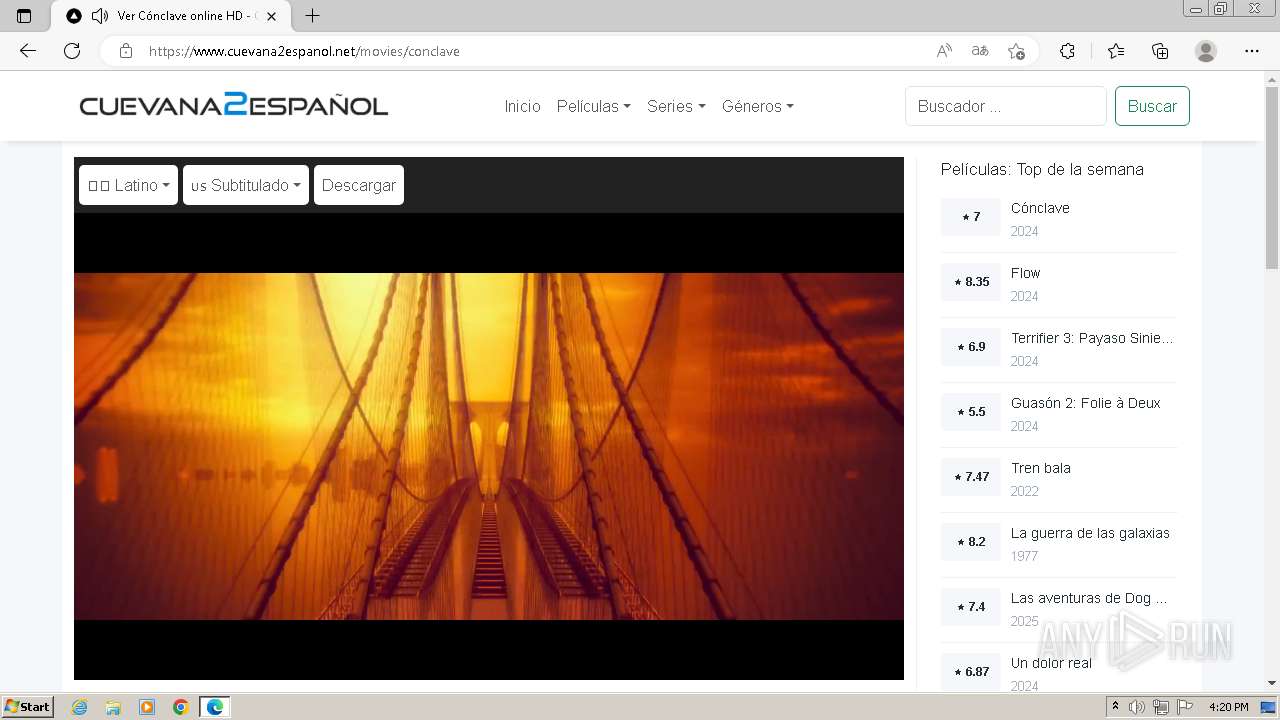Click the system tray volume icon
This screenshot has width=1280, height=720.
click(1137, 707)
